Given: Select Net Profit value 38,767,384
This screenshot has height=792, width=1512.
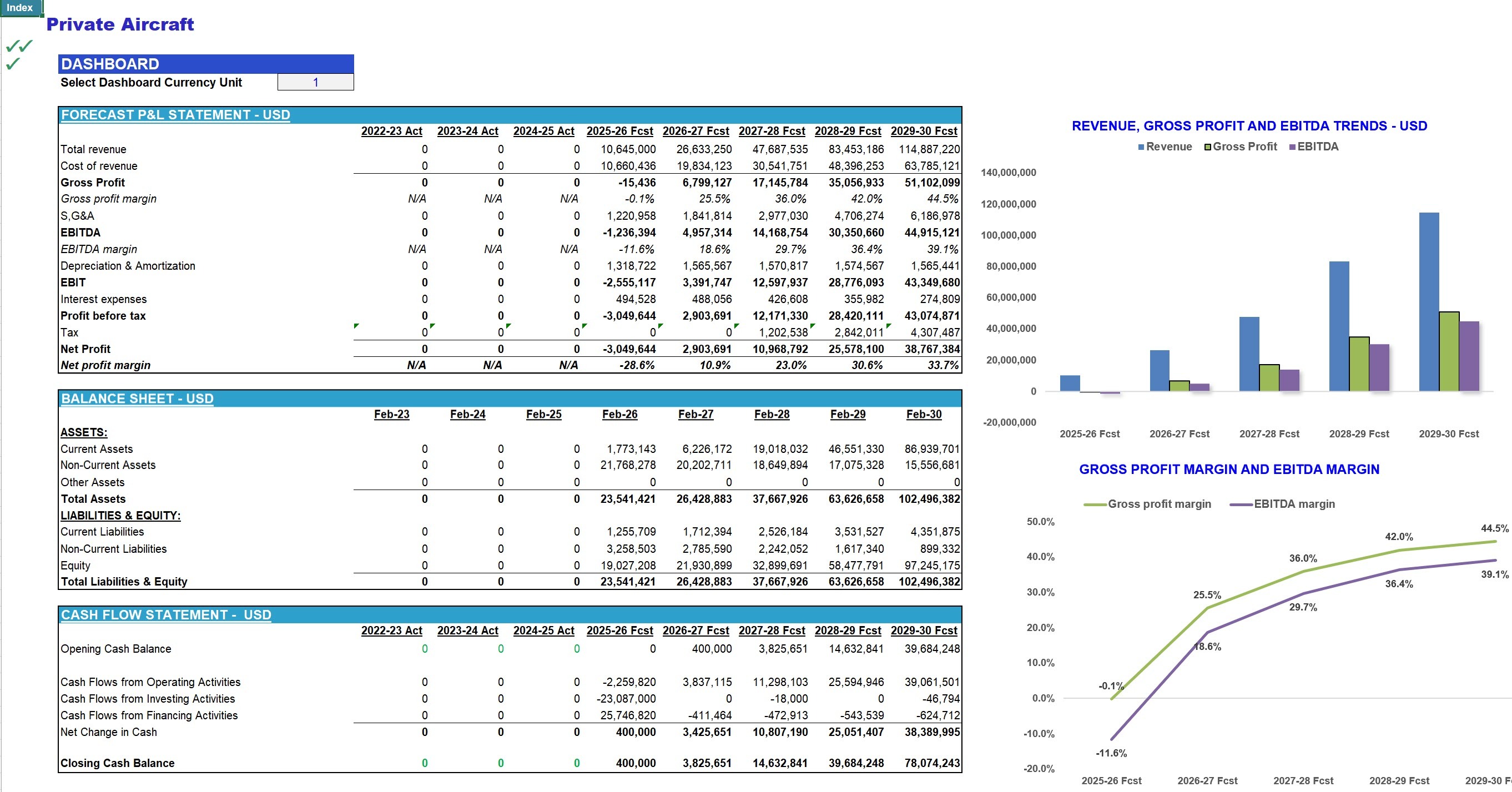Looking at the screenshot, I should point(932,349).
